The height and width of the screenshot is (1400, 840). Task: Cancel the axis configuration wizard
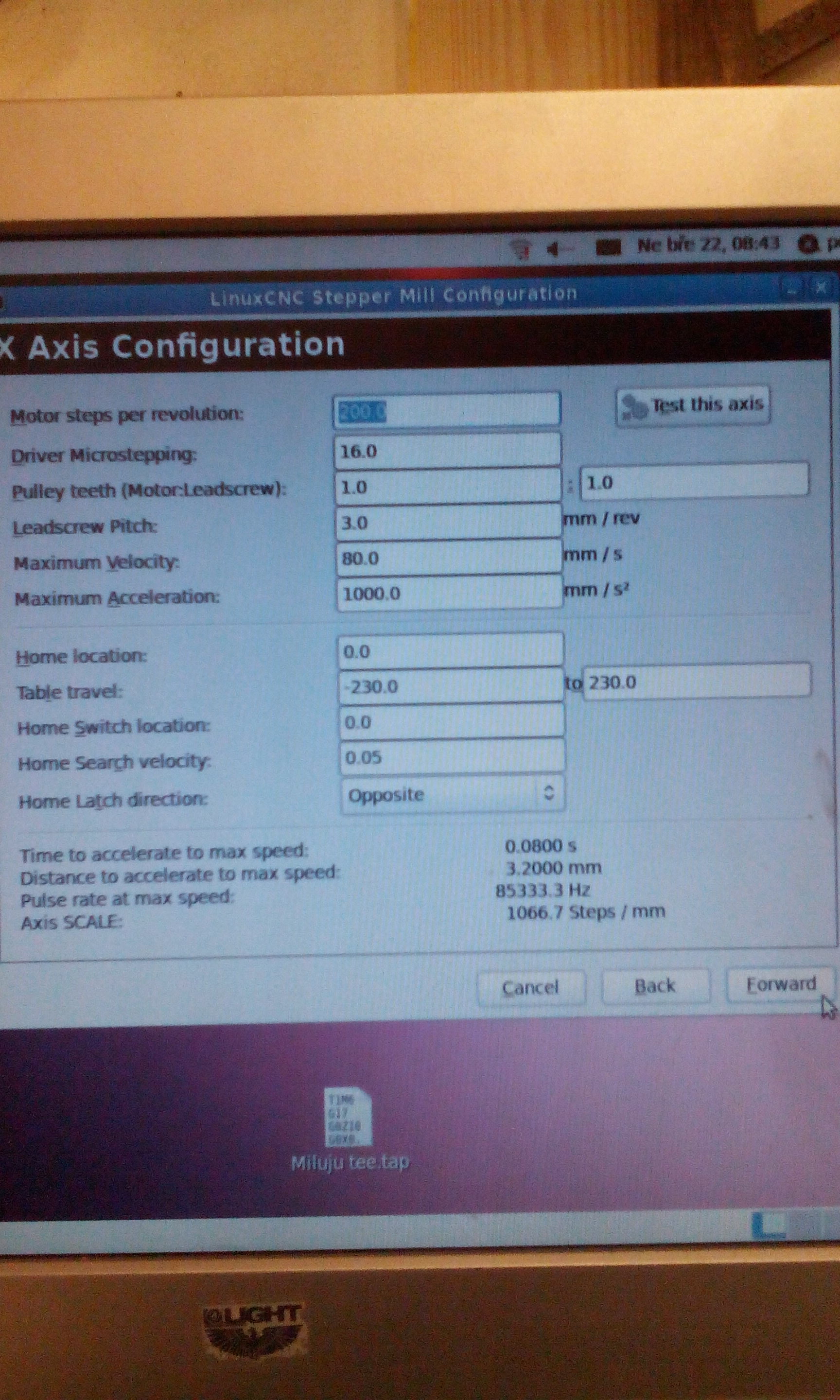pyautogui.click(x=530, y=988)
